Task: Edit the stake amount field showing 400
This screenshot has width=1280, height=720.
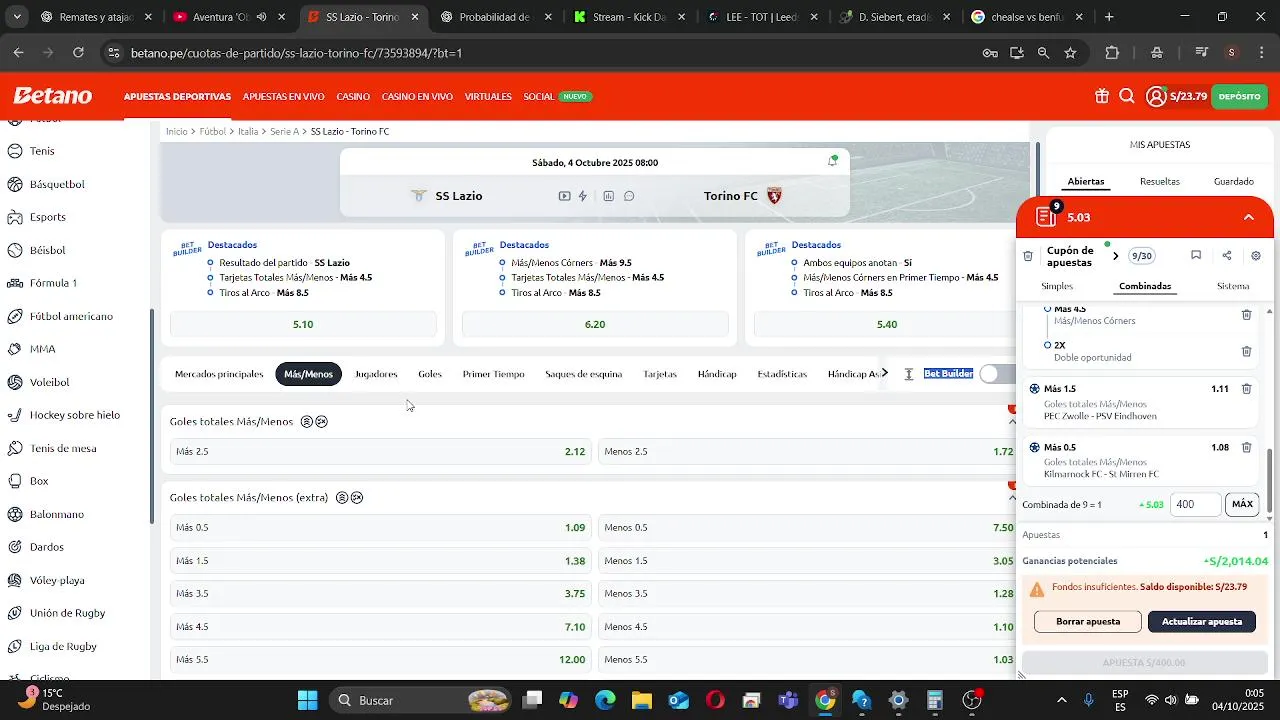Action: (1195, 504)
